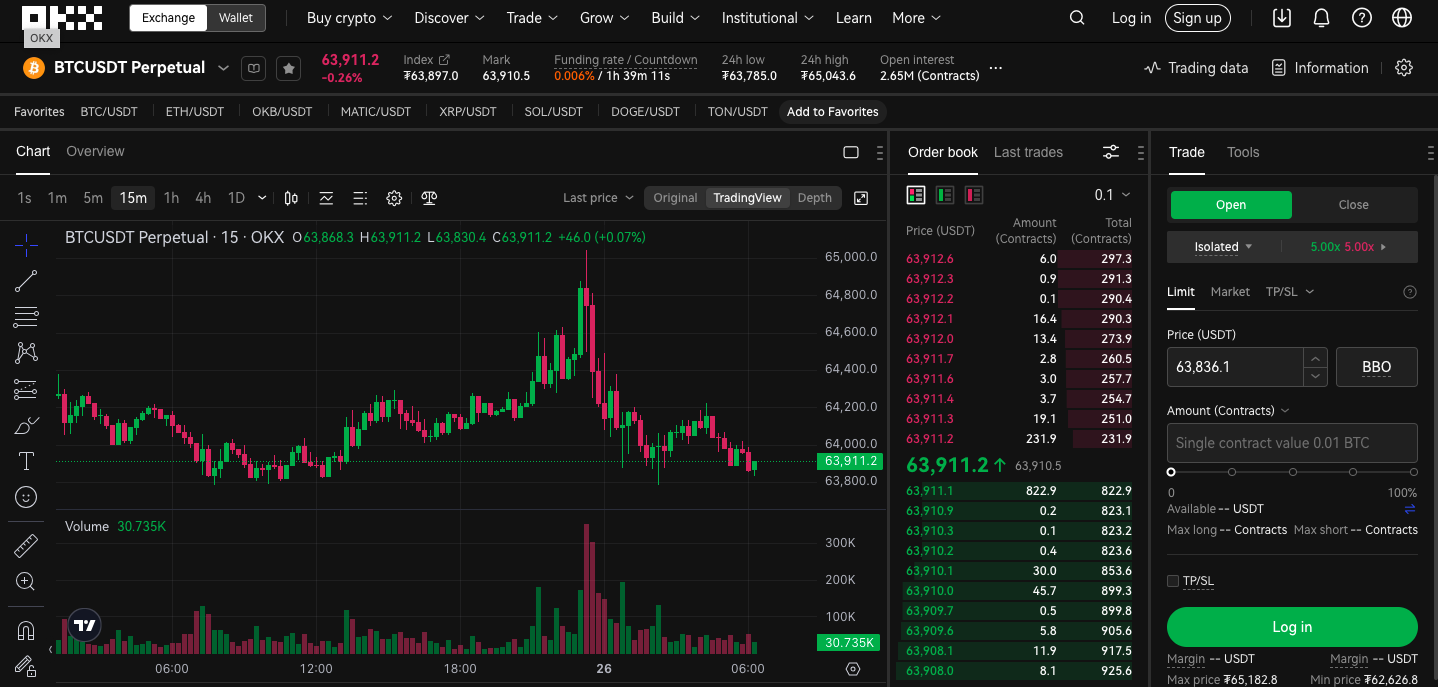Open the 0.1 price grouping dropdown

tap(1112, 195)
